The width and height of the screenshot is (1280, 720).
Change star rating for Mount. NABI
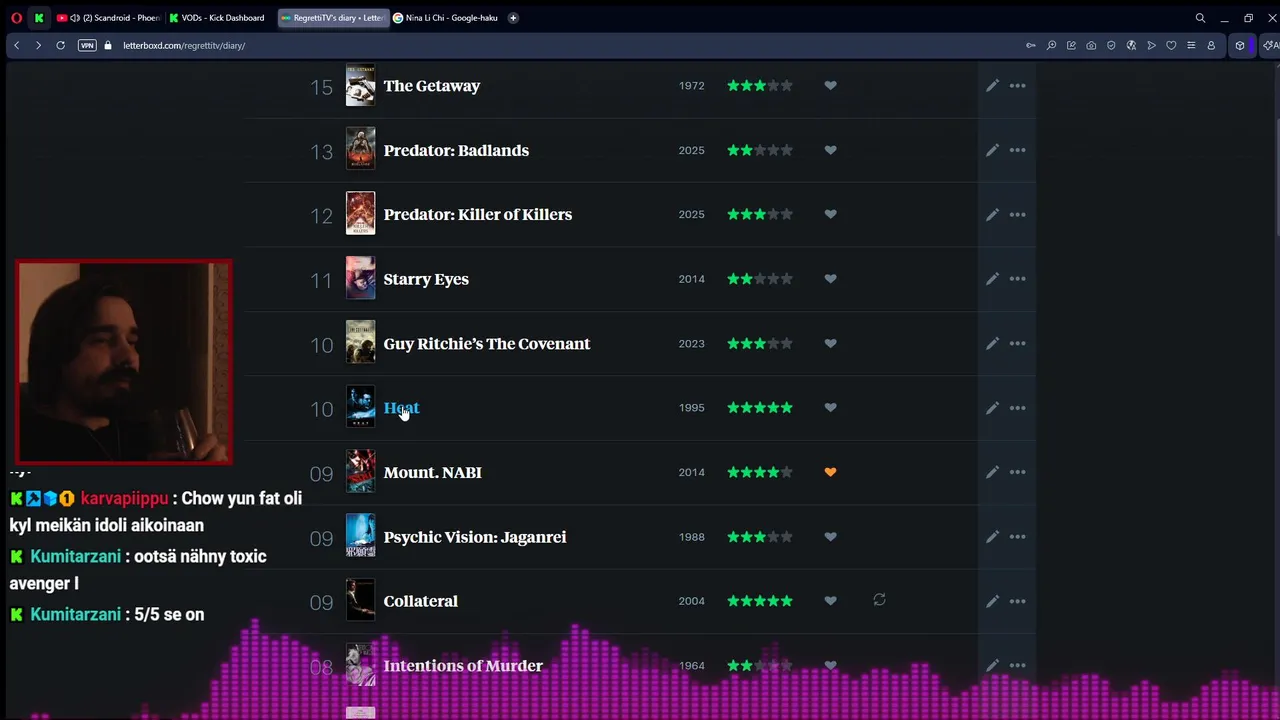coord(760,472)
